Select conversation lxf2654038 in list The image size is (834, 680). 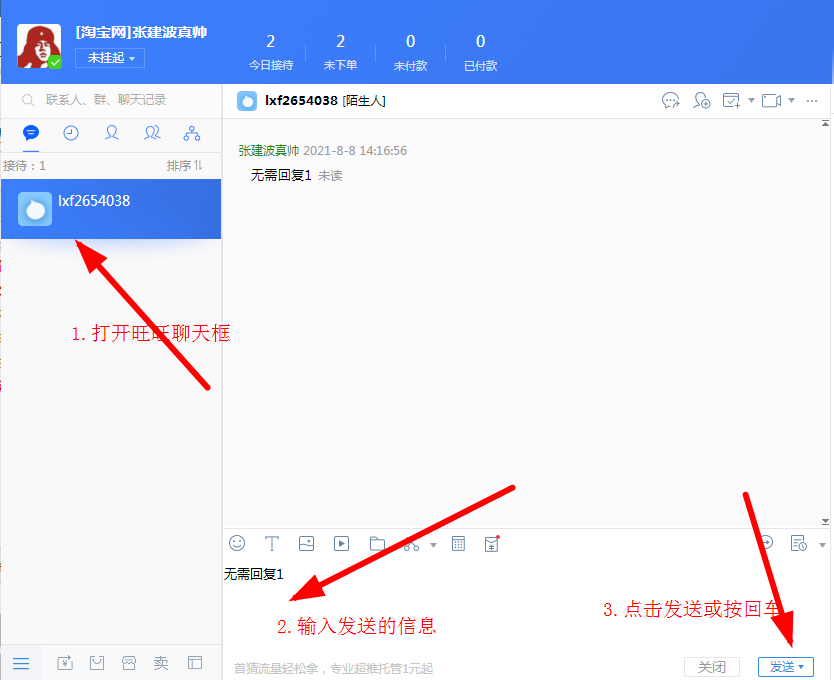111,209
